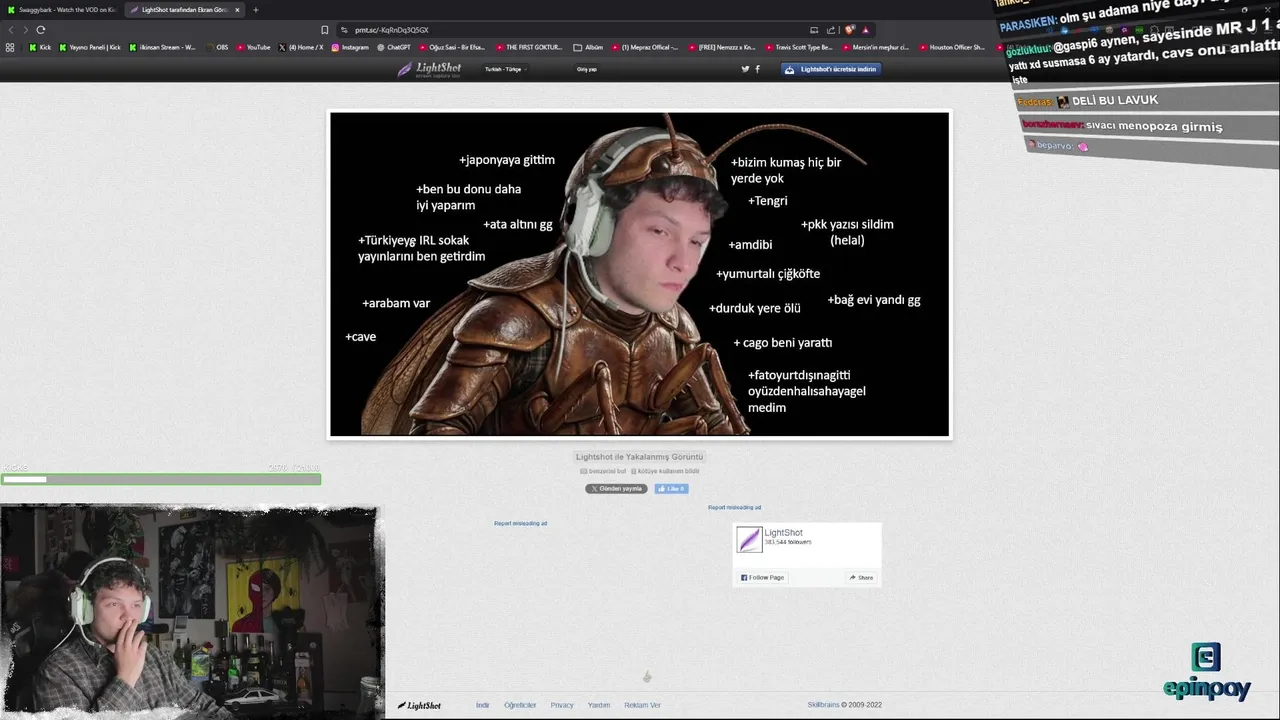Click the browser forward arrow
Screen dimensions: 1280x720
click(25, 30)
